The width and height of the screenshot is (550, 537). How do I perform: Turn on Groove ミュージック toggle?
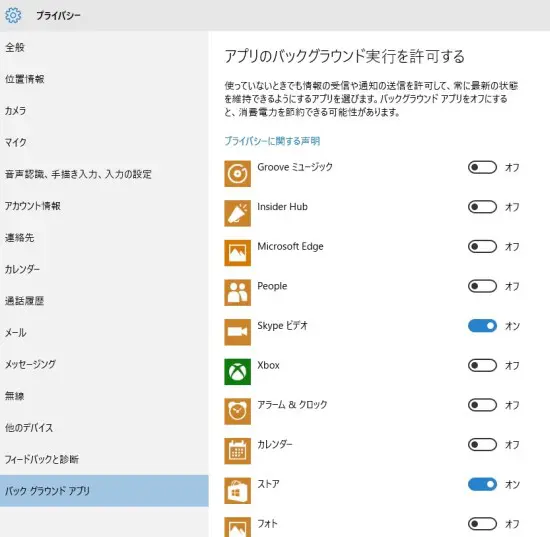pyautogui.click(x=482, y=167)
